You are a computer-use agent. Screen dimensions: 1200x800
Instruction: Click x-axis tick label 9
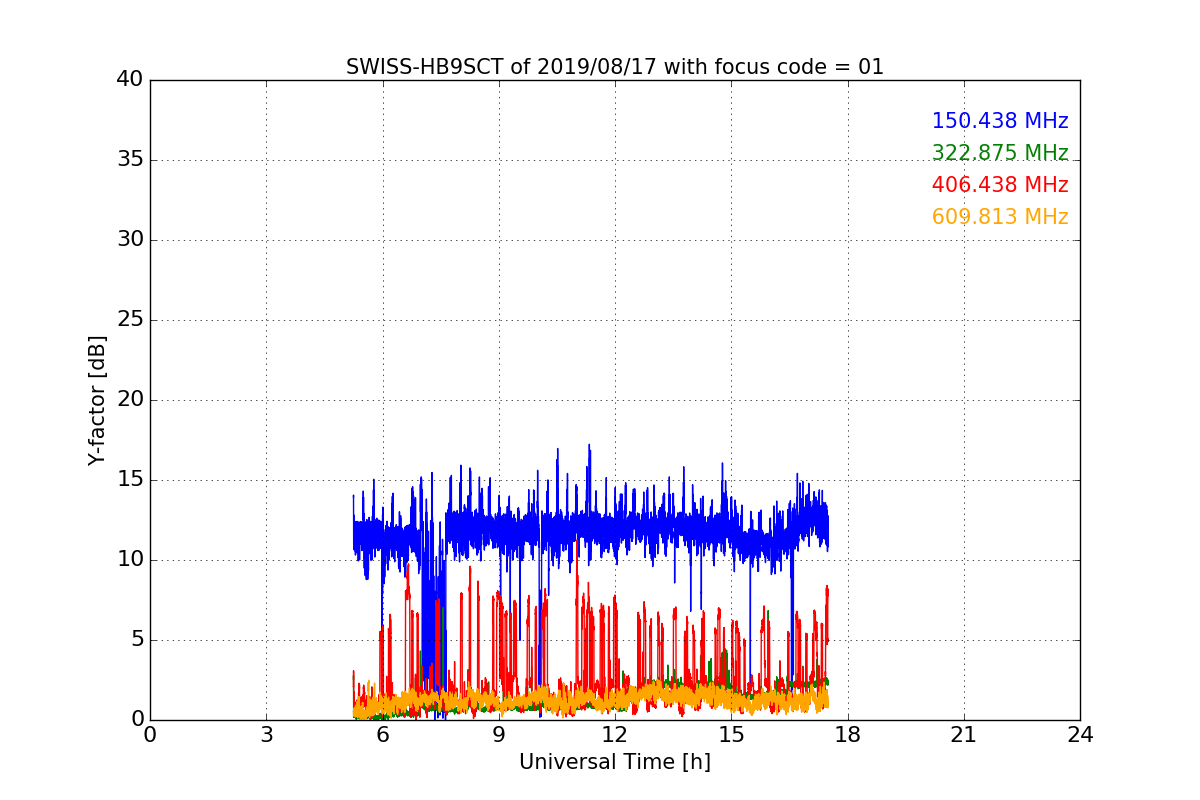tap(499, 735)
